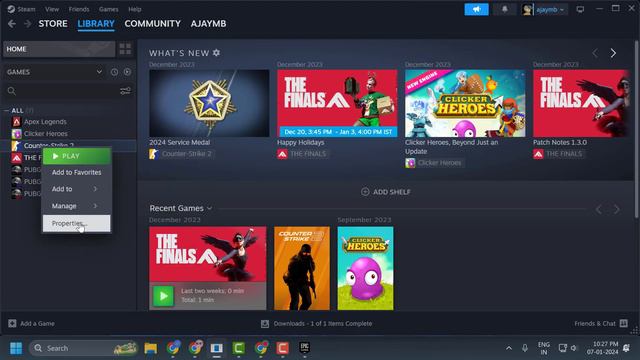Viewport: 640px width, 360px height.
Task: Open the Friends menu
Action: pyautogui.click(x=79, y=9)
